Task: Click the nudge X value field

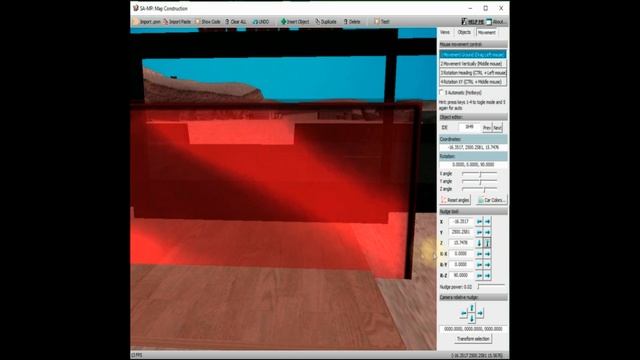Action: 461,221
